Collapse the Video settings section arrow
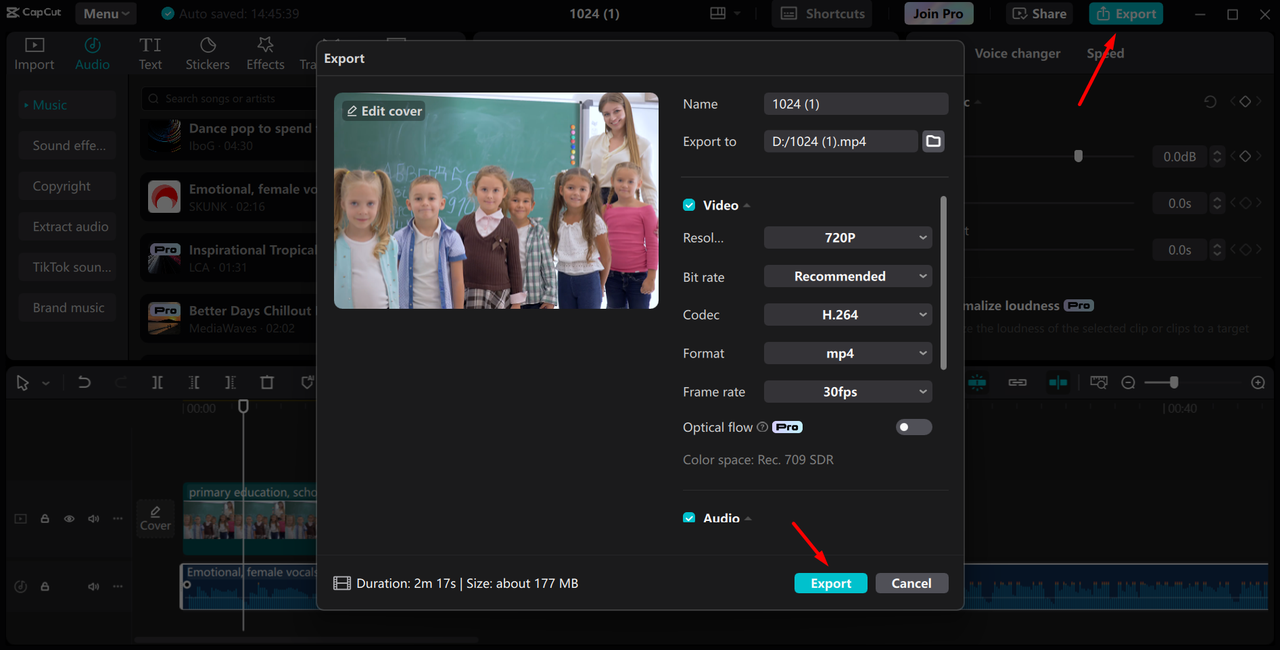 point(747,206)
